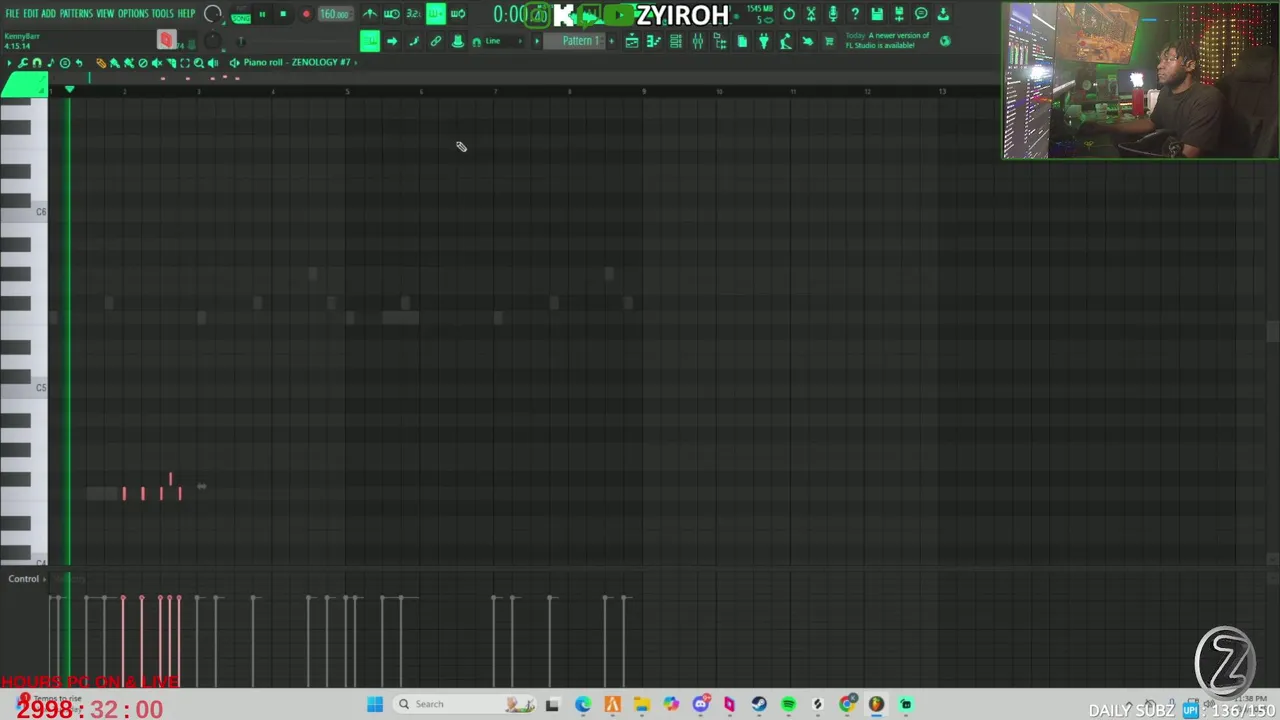The image size is (1280, 720).
Task: Toggle the link/multilink controllers icon
Action: [x=436, y=41]
